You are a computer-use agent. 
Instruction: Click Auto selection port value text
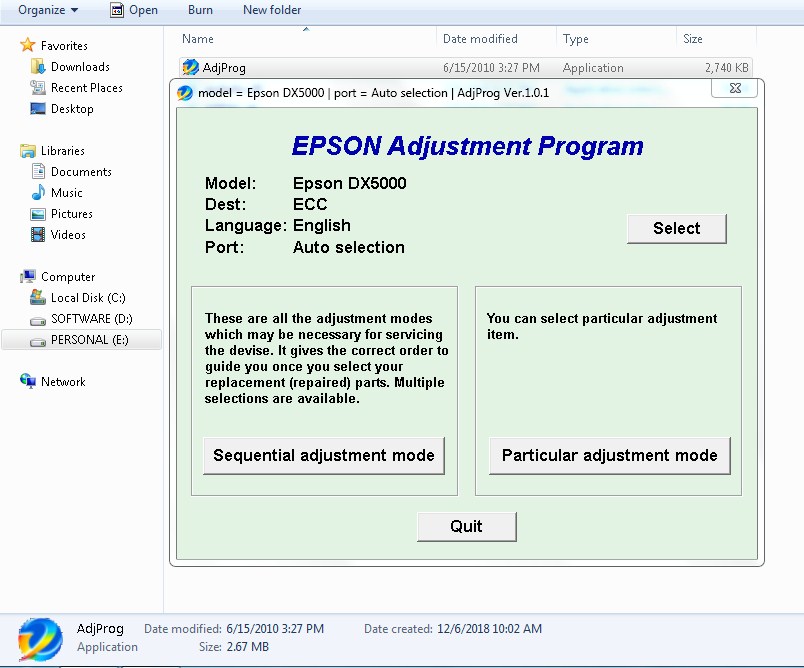pyautogui.click(x=349, y=247)
